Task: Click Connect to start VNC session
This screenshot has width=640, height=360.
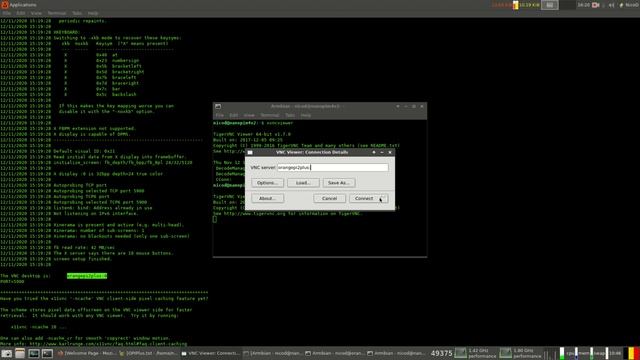Action: 368,198
